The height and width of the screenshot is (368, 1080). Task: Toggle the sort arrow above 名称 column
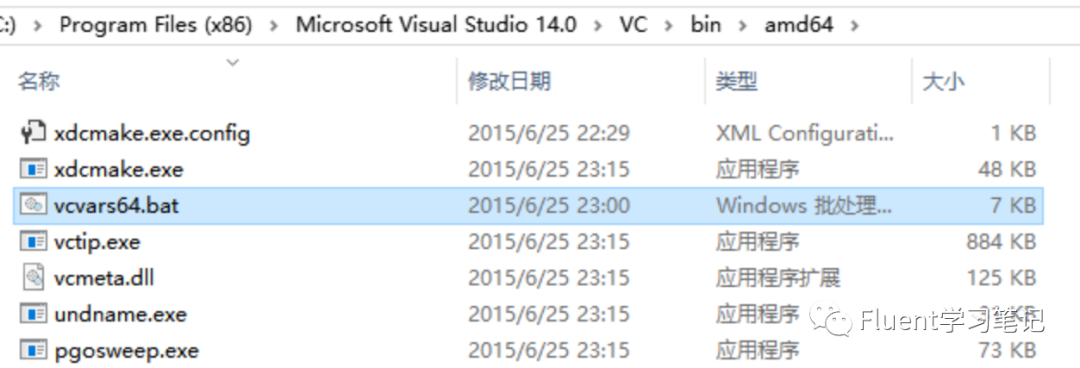coord(233,63)
